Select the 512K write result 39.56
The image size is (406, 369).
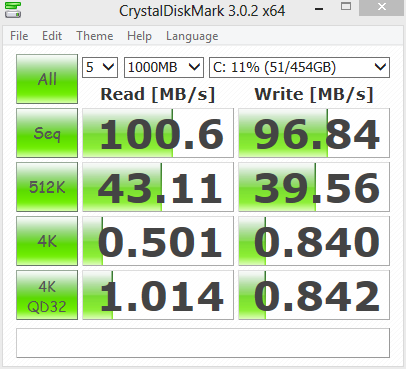[x=314, y=187]
